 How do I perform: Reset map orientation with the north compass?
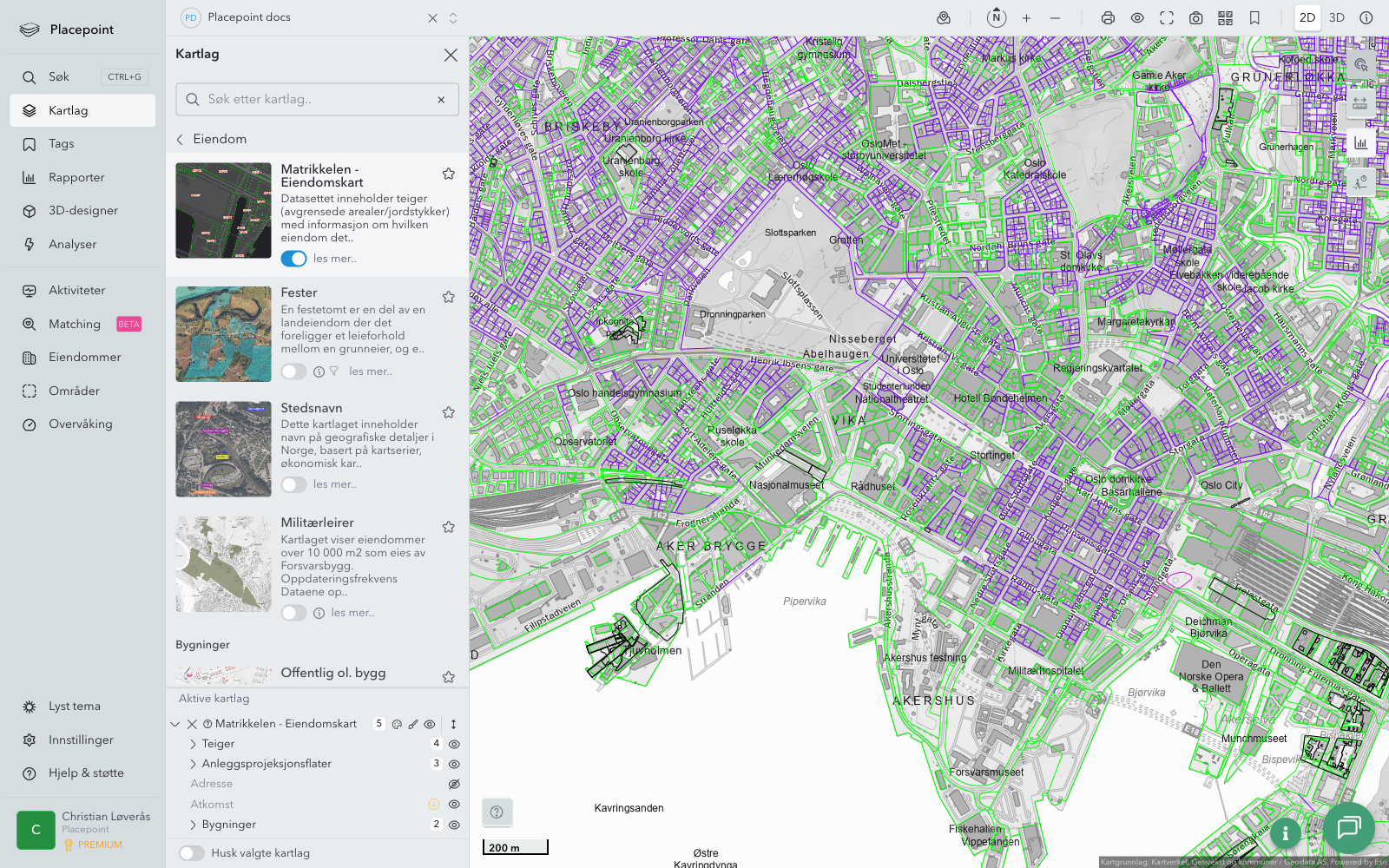pos(997,17)
